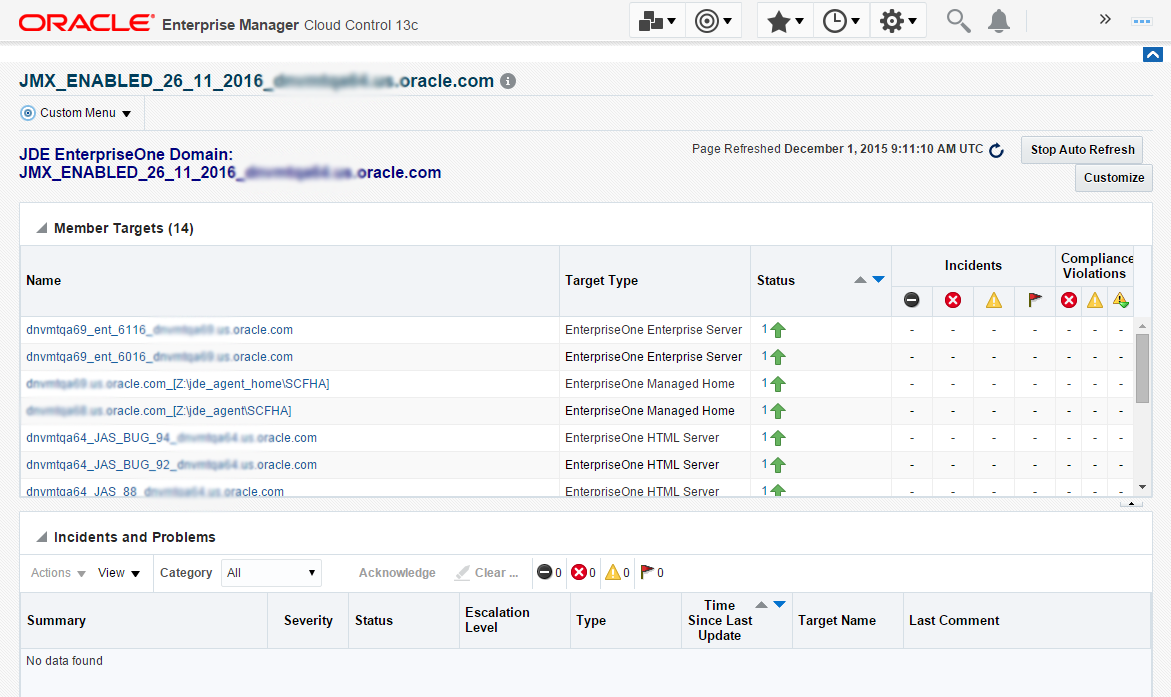Screen dimensions: 1171x697
Task: Sort Time Since Last Update descending
Action: pyautogui.click(x=779, y=604)
